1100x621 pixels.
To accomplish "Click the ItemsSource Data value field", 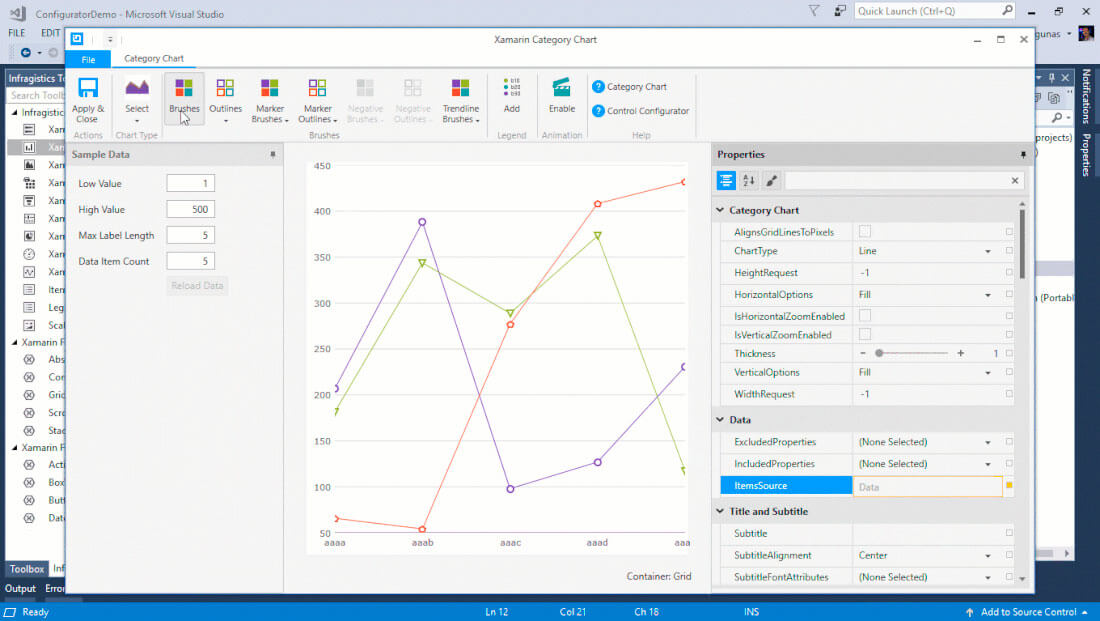I will click(927, 486).
